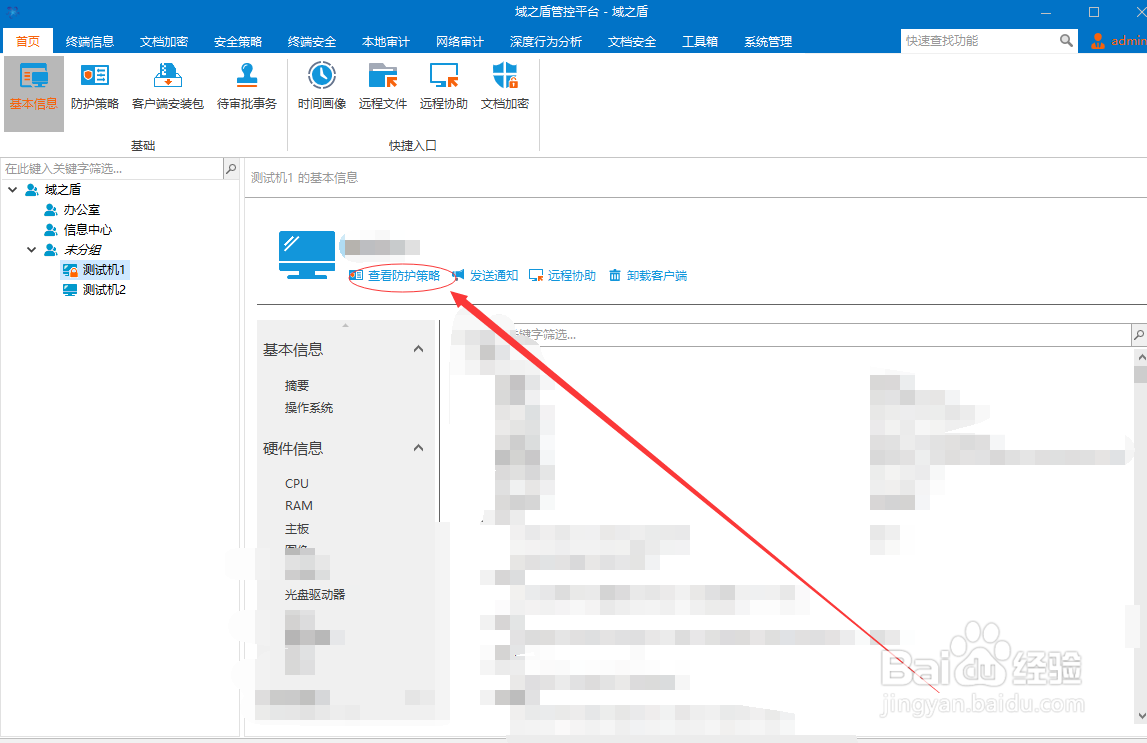Viewport: 1147px width, 743px height.
Task: Collapse the 基本信息 section chevron
Action: point(418,349)
